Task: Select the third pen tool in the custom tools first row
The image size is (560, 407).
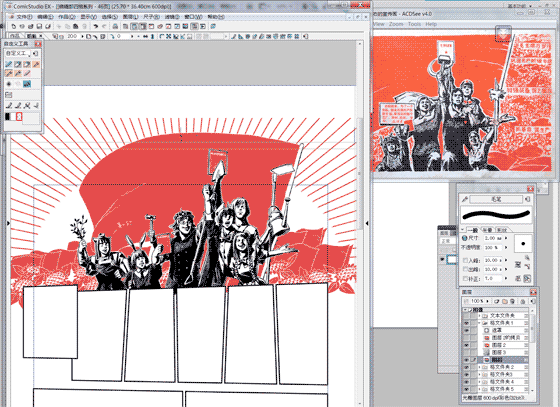Action: tap(27, 64)
